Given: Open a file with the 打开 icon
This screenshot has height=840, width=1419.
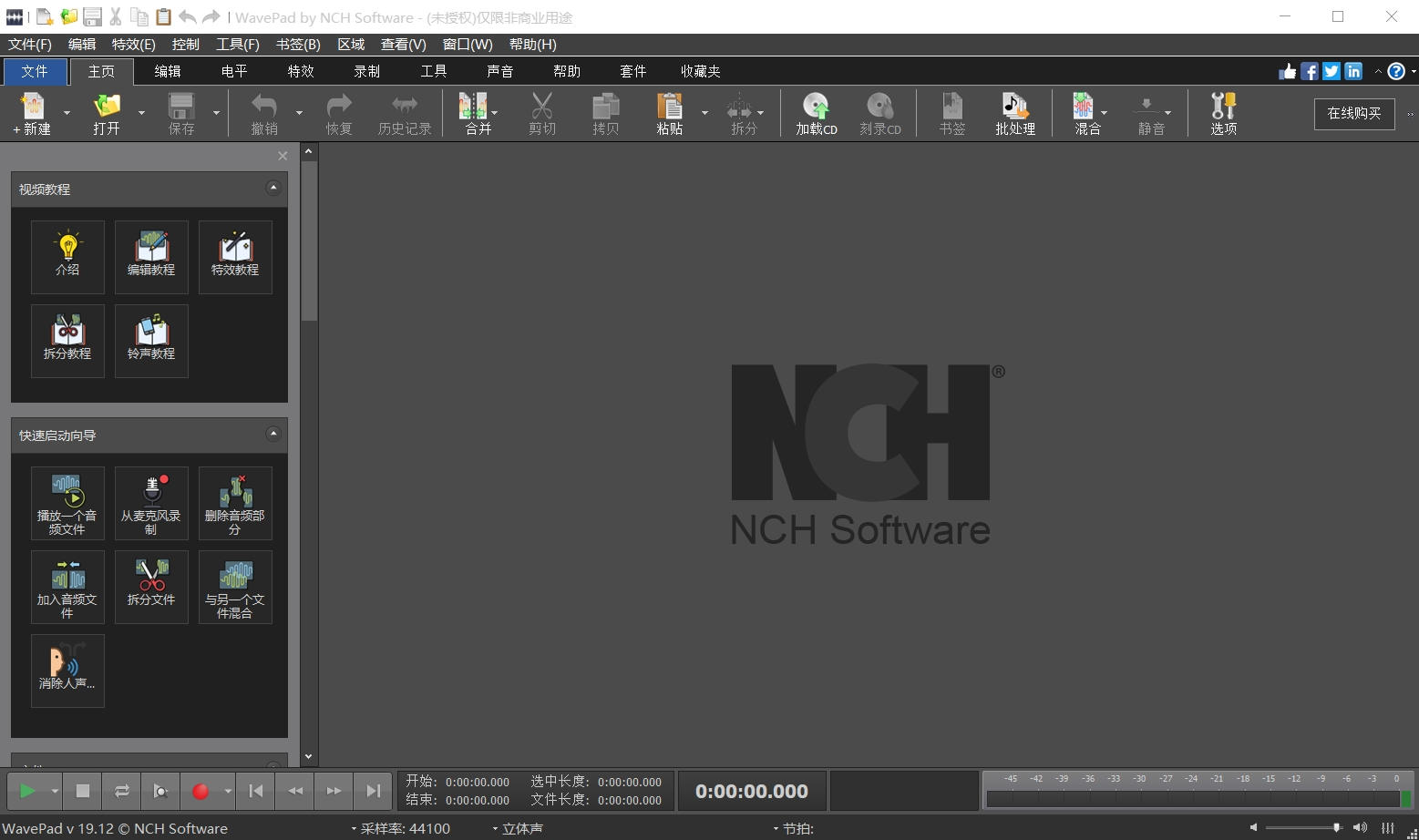Looking at the screenshot, I should tap(107, 113).
